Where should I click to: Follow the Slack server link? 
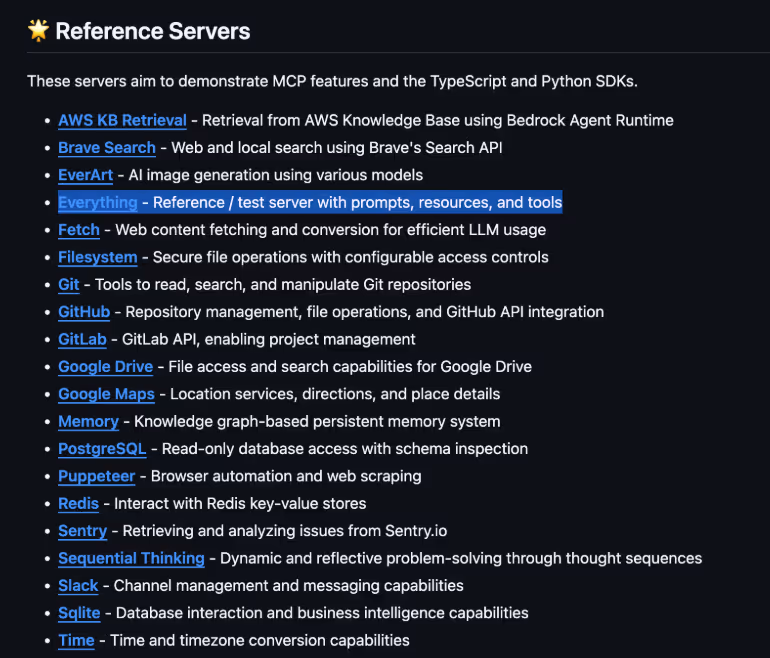(78, 586)
